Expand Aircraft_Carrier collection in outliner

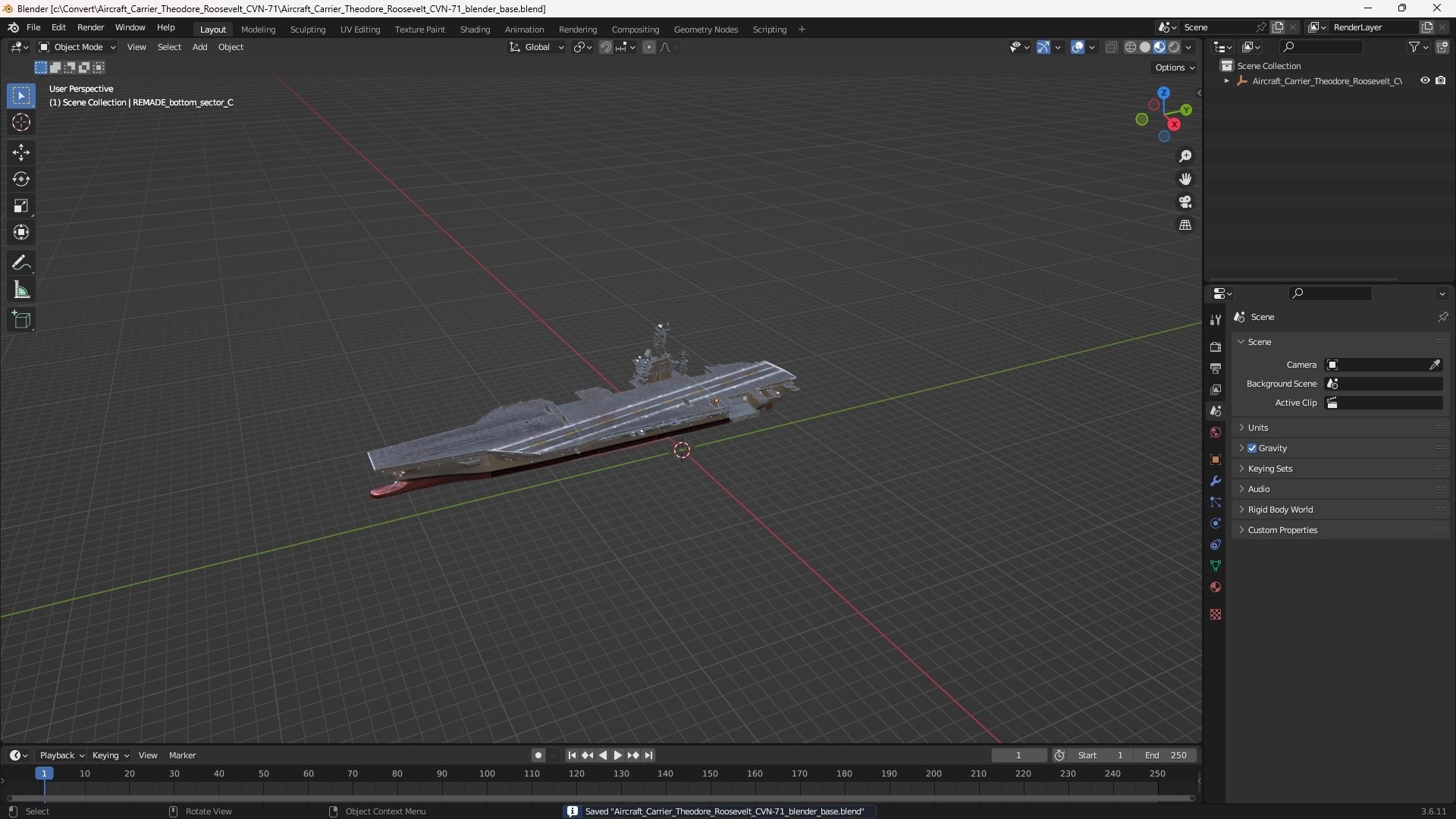point(1226,81)
